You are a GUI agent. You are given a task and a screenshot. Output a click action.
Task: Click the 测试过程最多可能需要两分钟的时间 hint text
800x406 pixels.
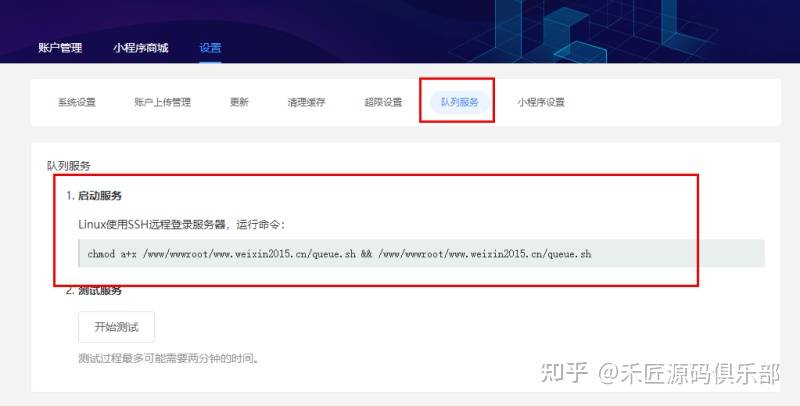pos(169,359)
